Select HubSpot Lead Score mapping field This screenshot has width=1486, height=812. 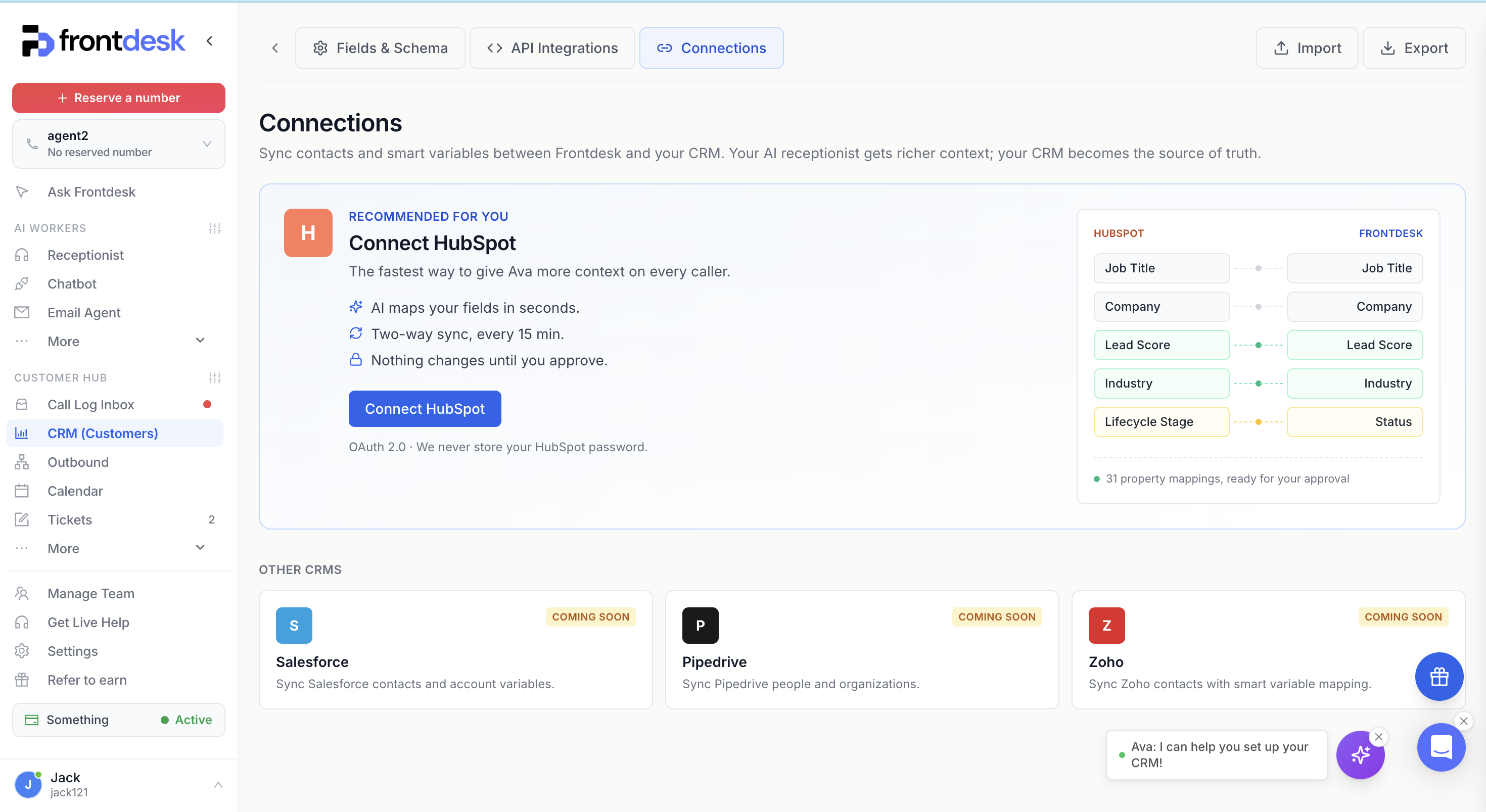(x=1162, y=345)
